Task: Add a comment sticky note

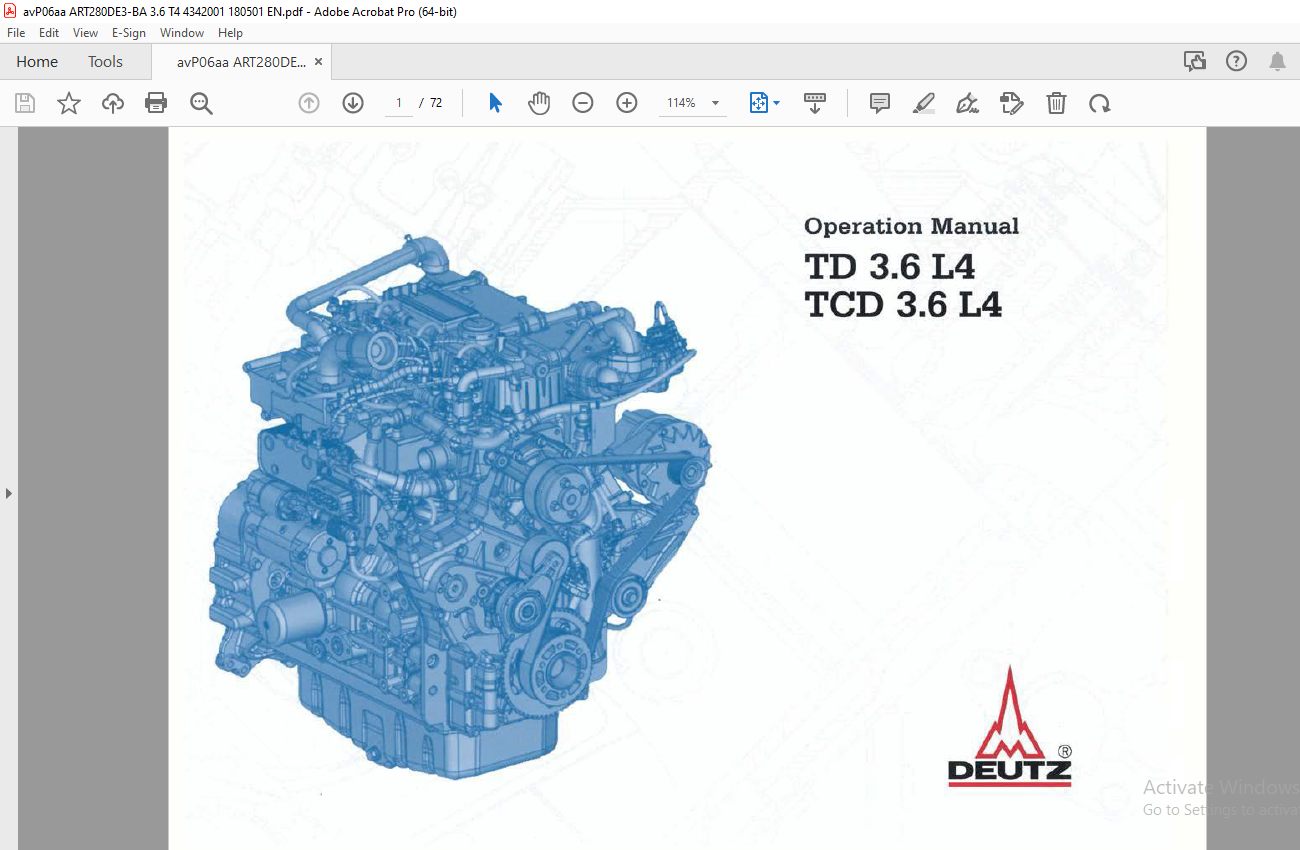Action: point(880,103)
